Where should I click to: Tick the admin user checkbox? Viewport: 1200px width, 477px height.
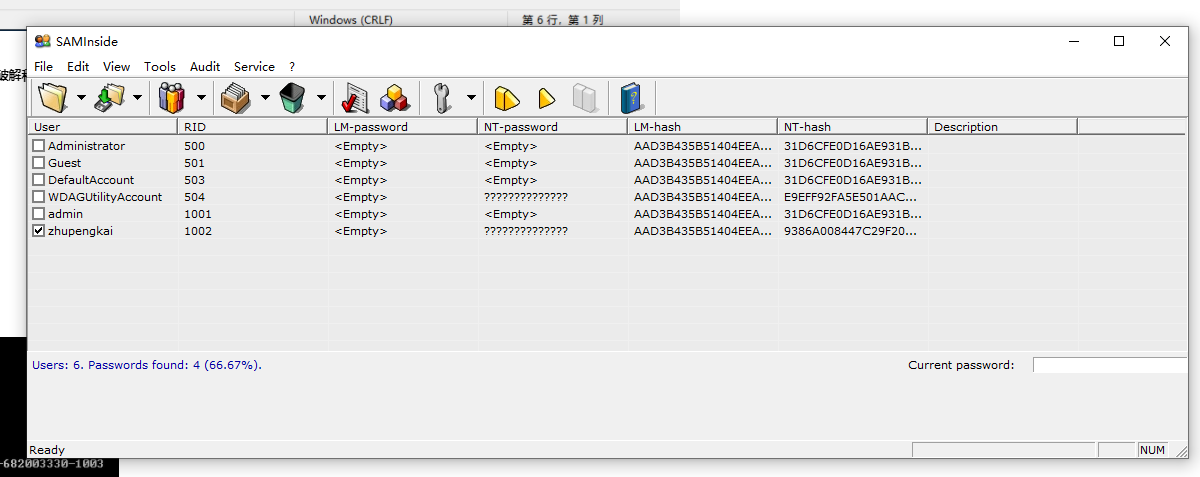point(39,214)
